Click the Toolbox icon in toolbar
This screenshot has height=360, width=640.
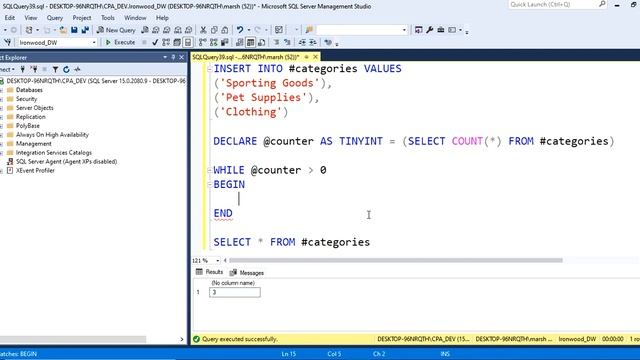[441, 30]
